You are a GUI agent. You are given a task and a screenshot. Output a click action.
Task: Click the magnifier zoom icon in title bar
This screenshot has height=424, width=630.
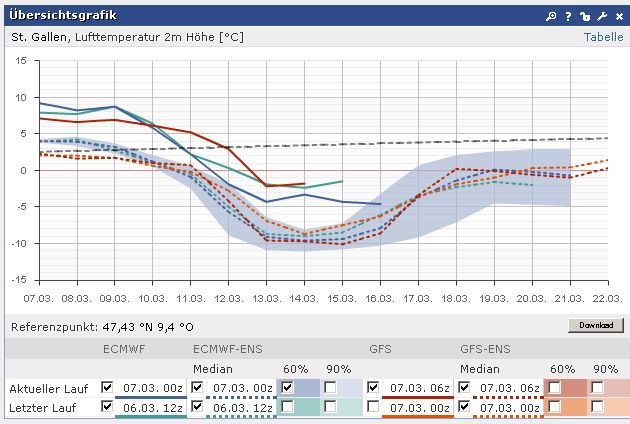(x=550, y=17)
